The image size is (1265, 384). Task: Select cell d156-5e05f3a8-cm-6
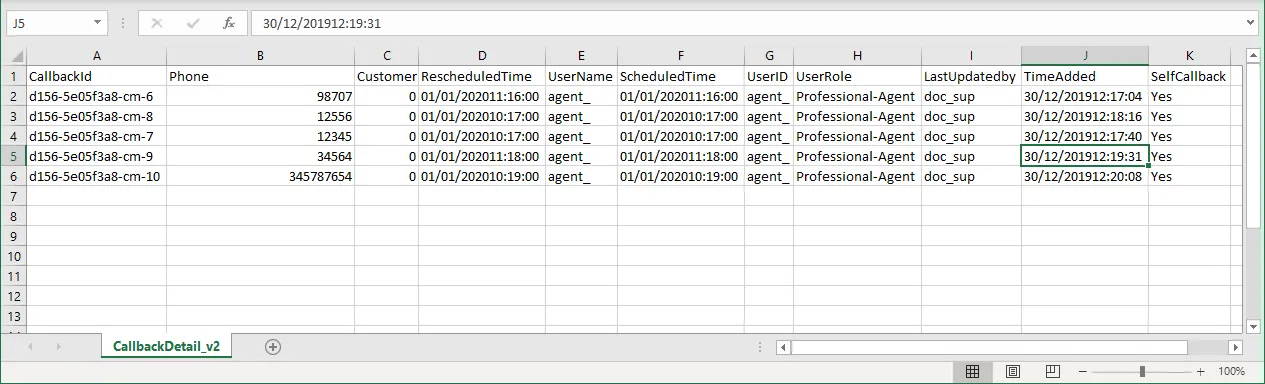click(96, 96)
